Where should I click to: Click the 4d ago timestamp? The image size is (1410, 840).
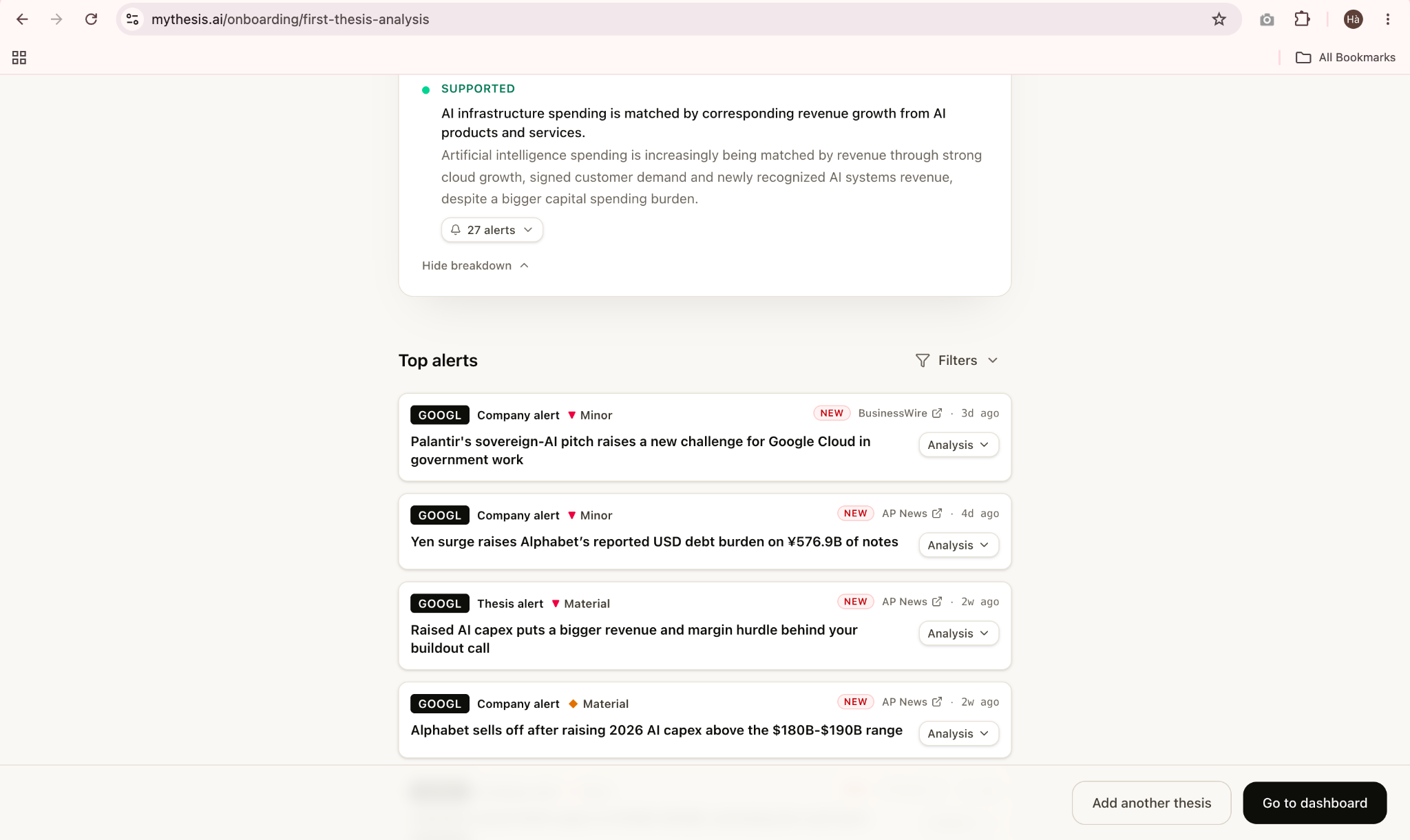click(x=980, y=514)
